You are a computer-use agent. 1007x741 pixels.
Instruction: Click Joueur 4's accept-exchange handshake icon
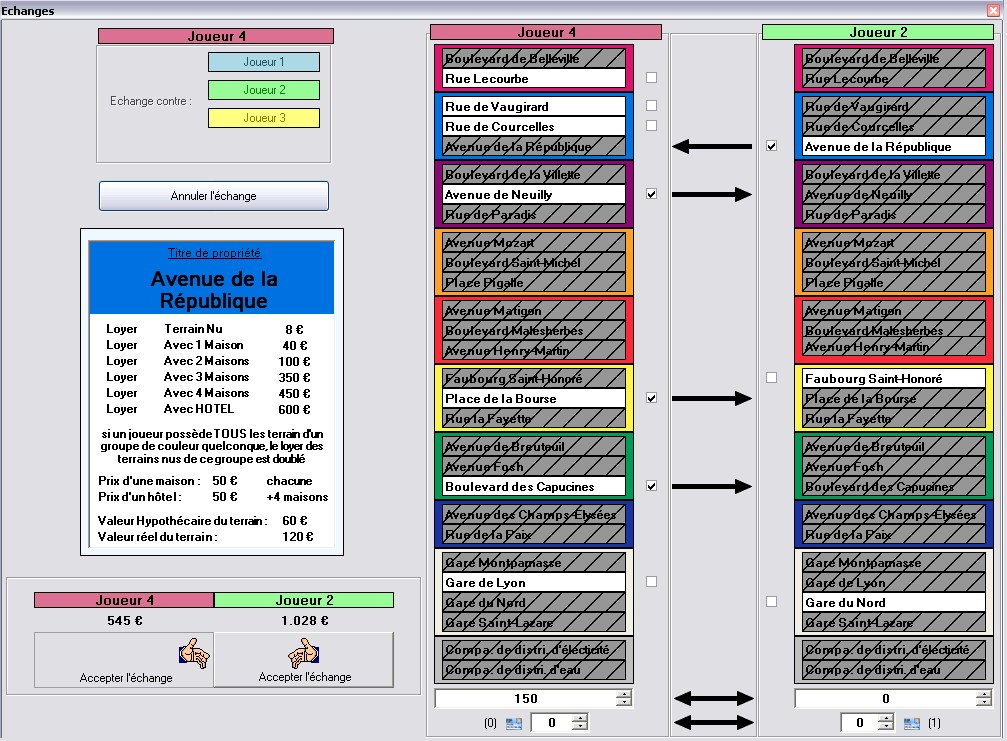tap(195, 654)
